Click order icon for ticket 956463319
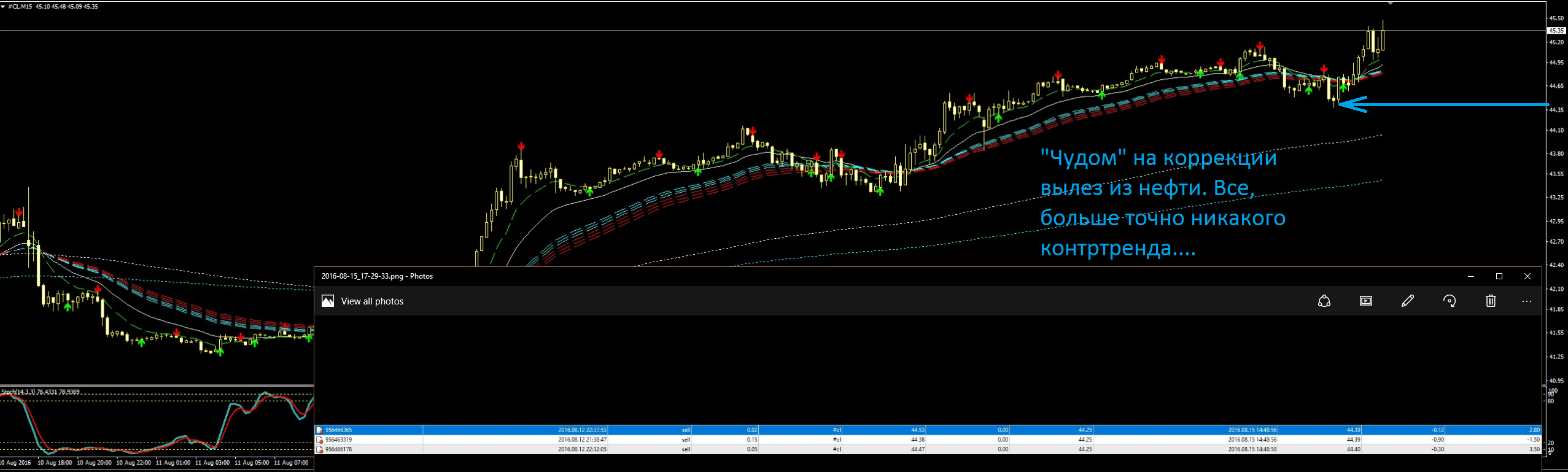The width and height of the screenshot is (1568, 472). coord(319,439)
